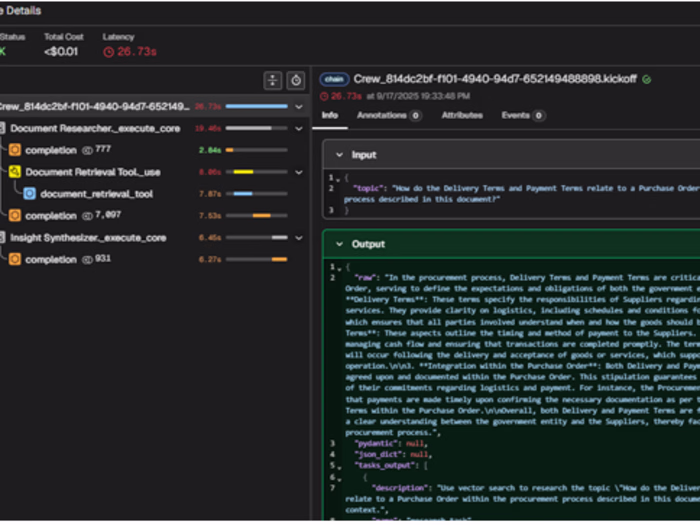Click the Total Cost value <$0.01
This screenshot has width=700, height=525.
point(61,52)
